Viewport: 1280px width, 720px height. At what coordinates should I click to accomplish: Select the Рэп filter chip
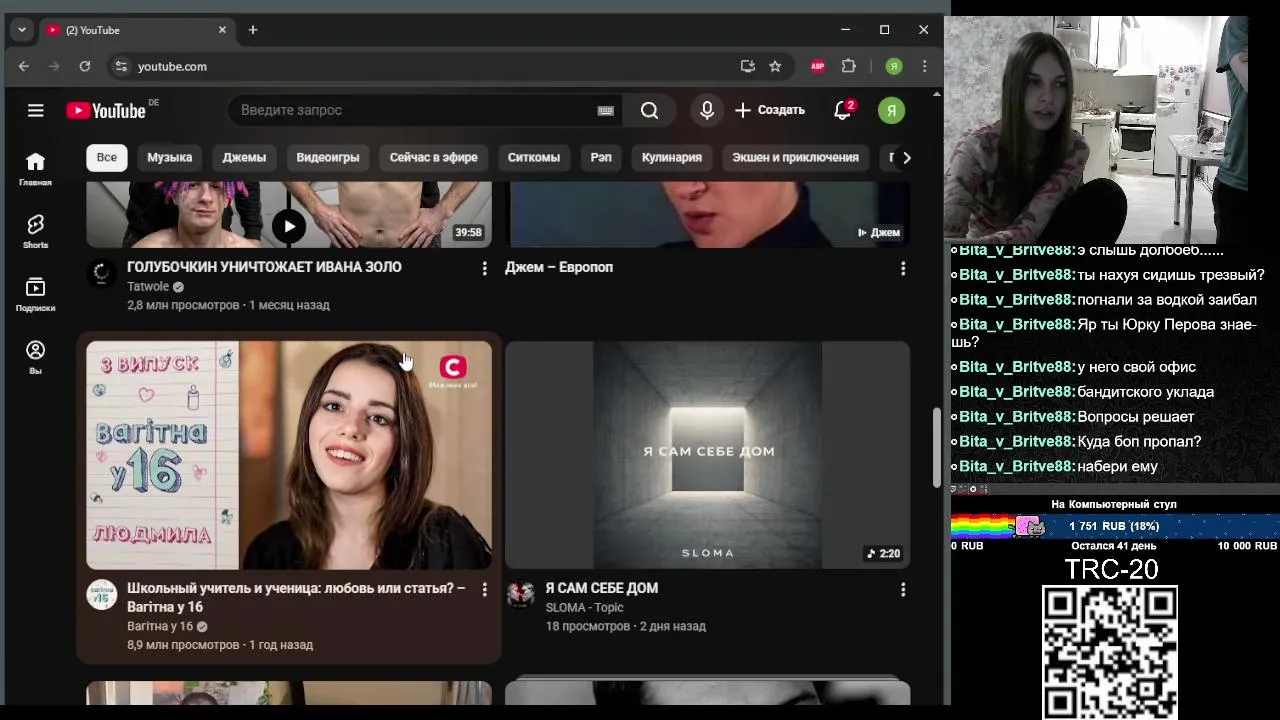601,157
